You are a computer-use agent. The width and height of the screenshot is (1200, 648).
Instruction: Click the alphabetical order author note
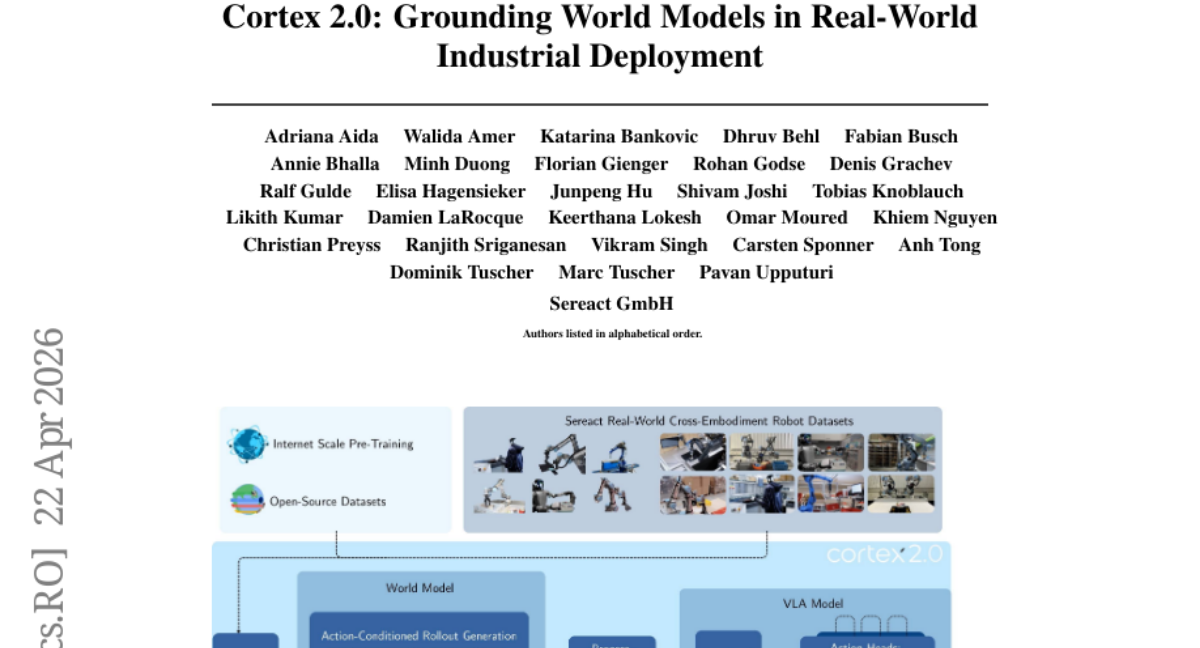[612, 334]
